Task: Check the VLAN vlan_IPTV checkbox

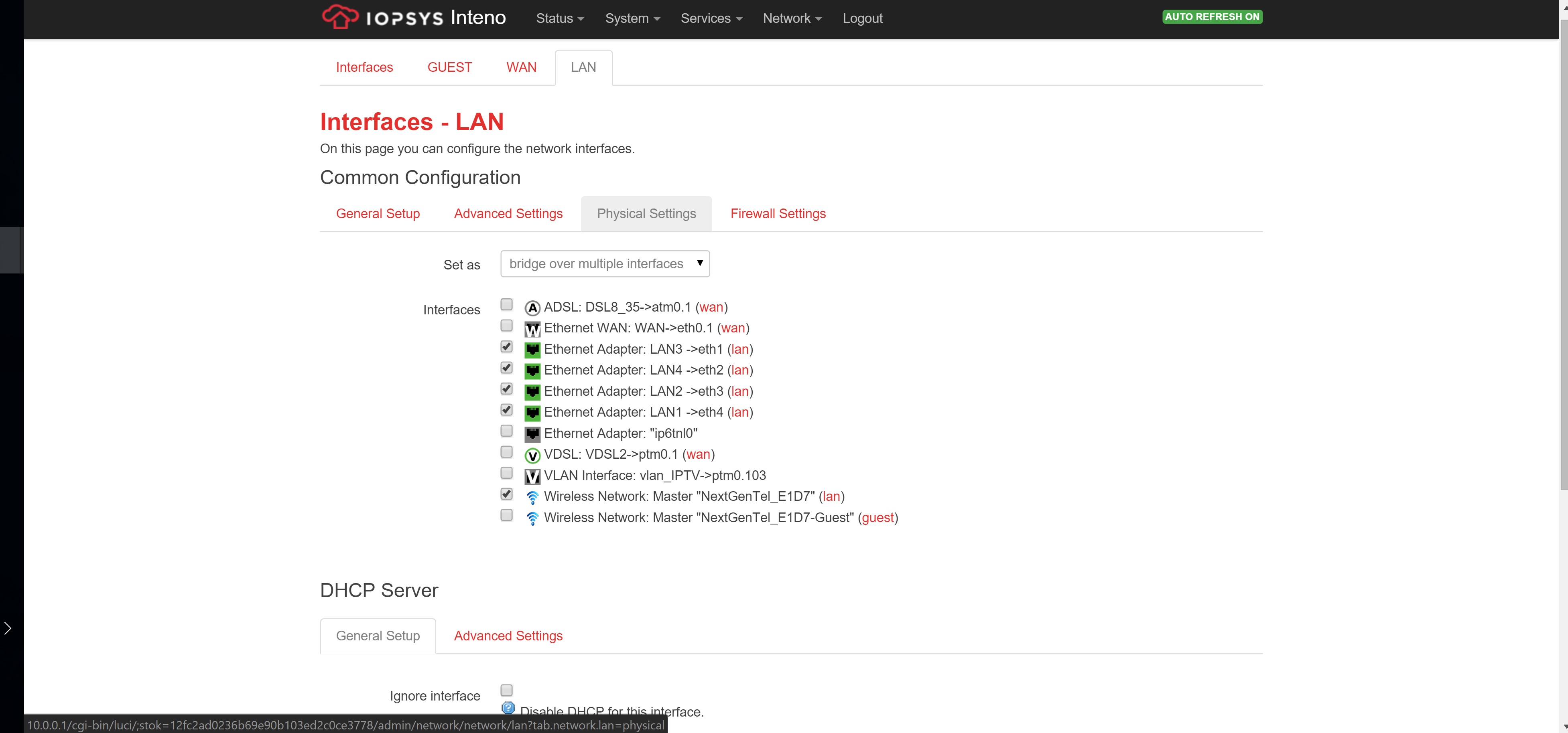Action: [x=506, y=473]
